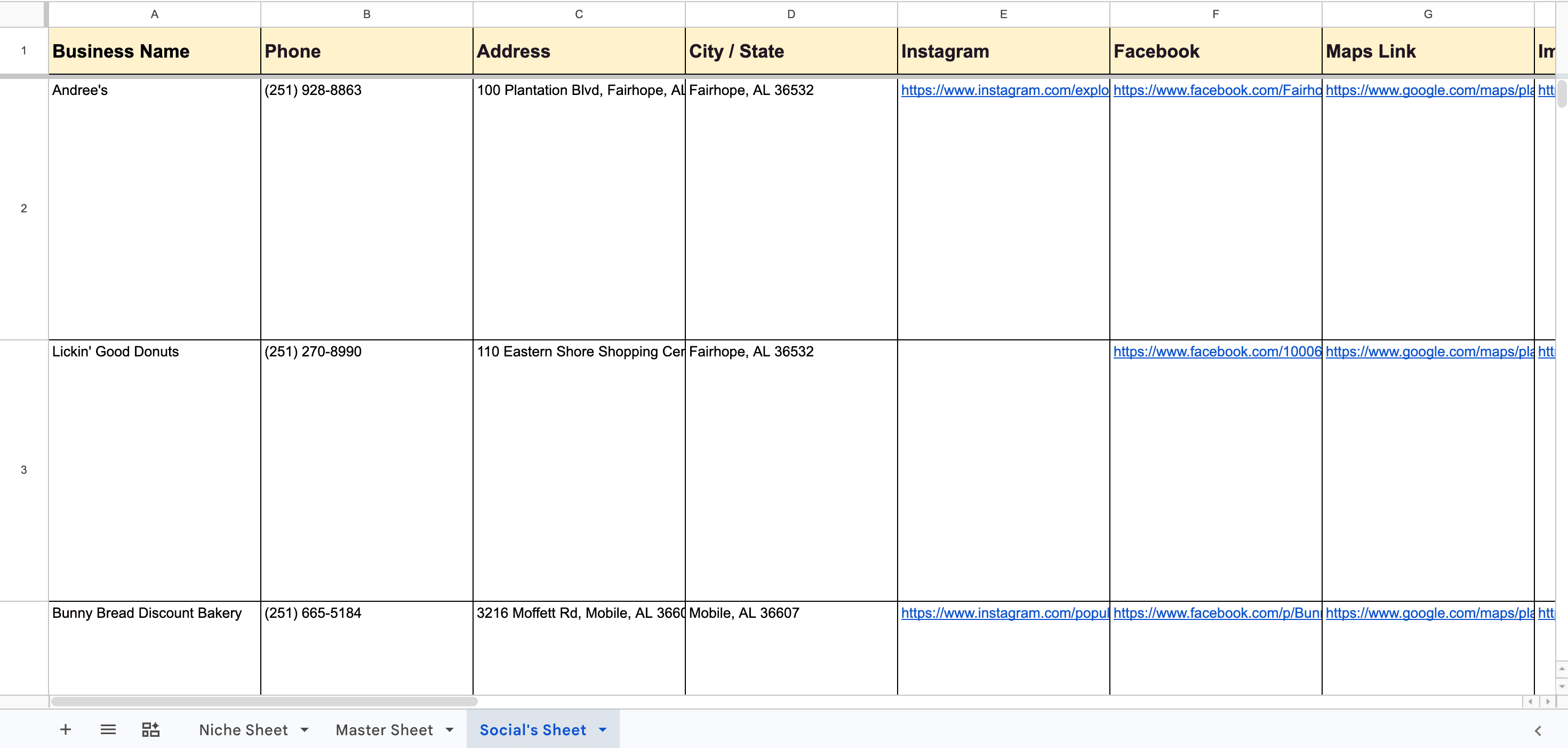This screenshot has width=1568, height=748.
Task: Open Master Sheet tab dropdown arrow
Action: pos(449,729)
